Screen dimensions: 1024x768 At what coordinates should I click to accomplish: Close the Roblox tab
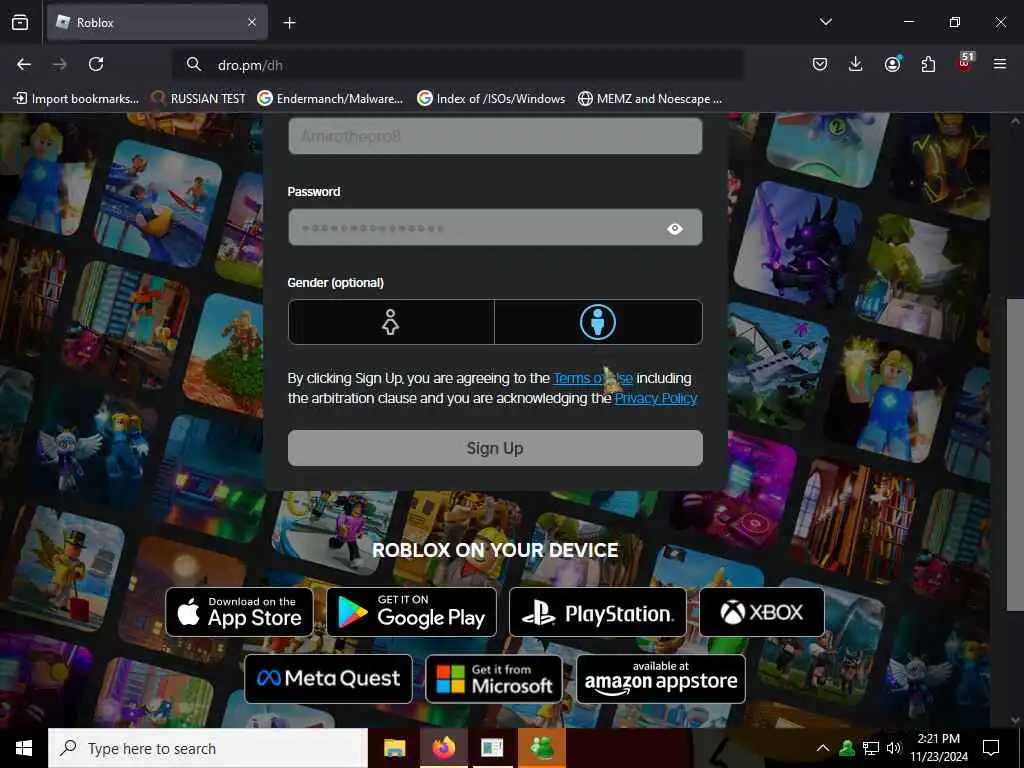[x=252, y=22]
